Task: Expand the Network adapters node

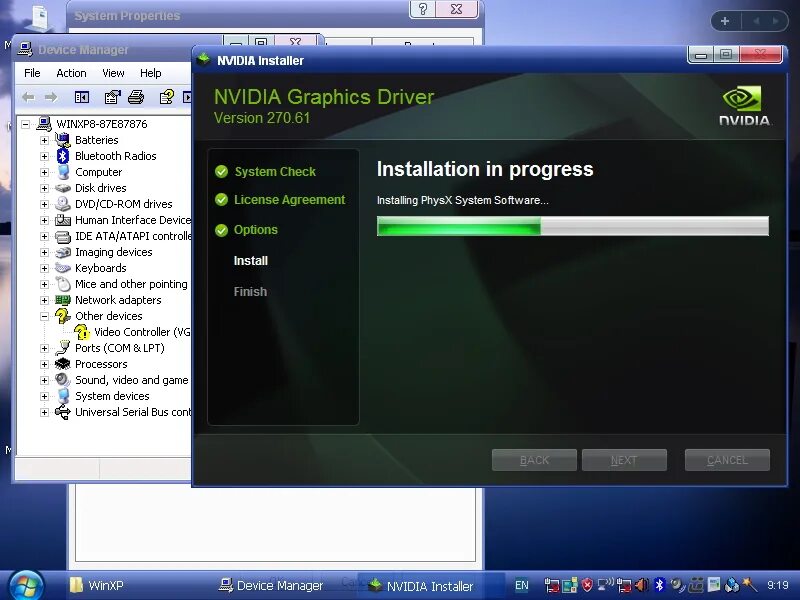Action: (44, 300)
